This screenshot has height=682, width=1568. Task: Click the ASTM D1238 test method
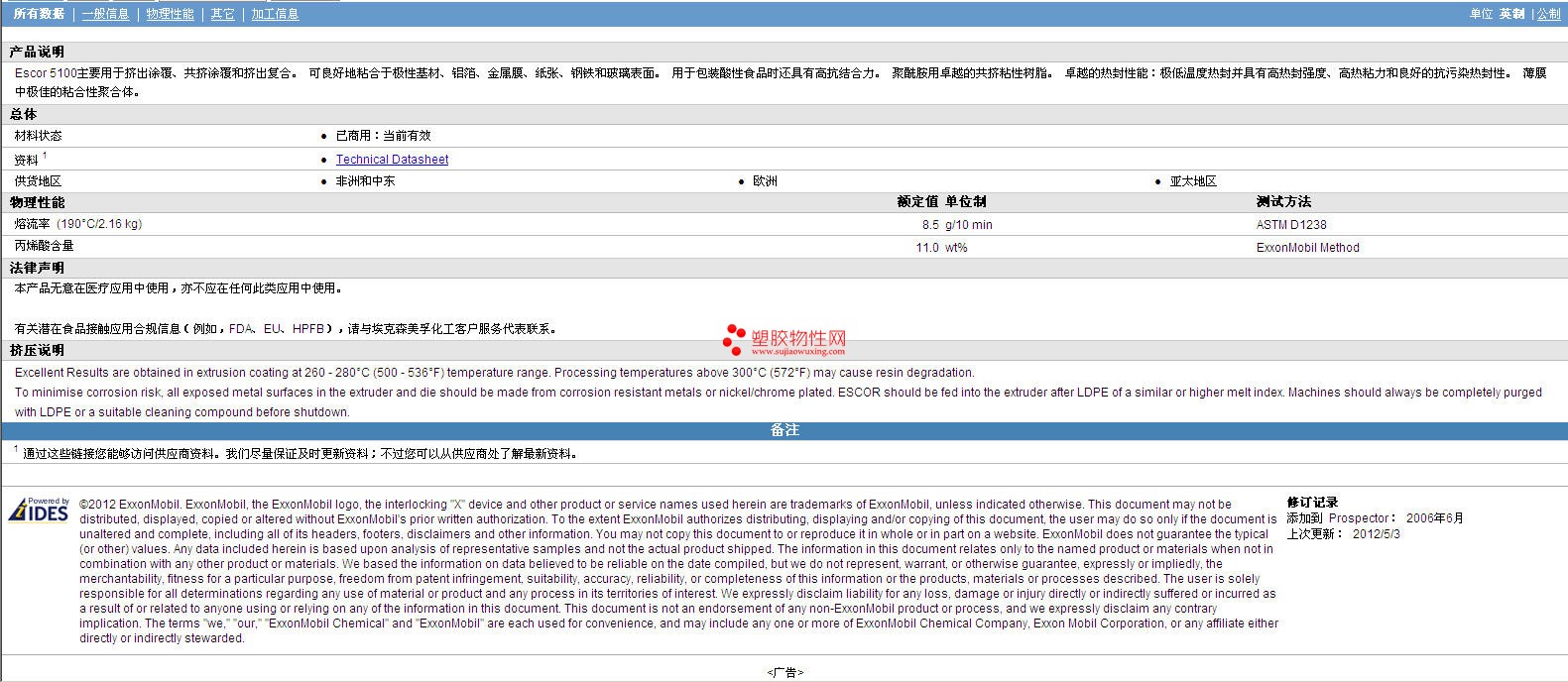(x=1291, y=225)
